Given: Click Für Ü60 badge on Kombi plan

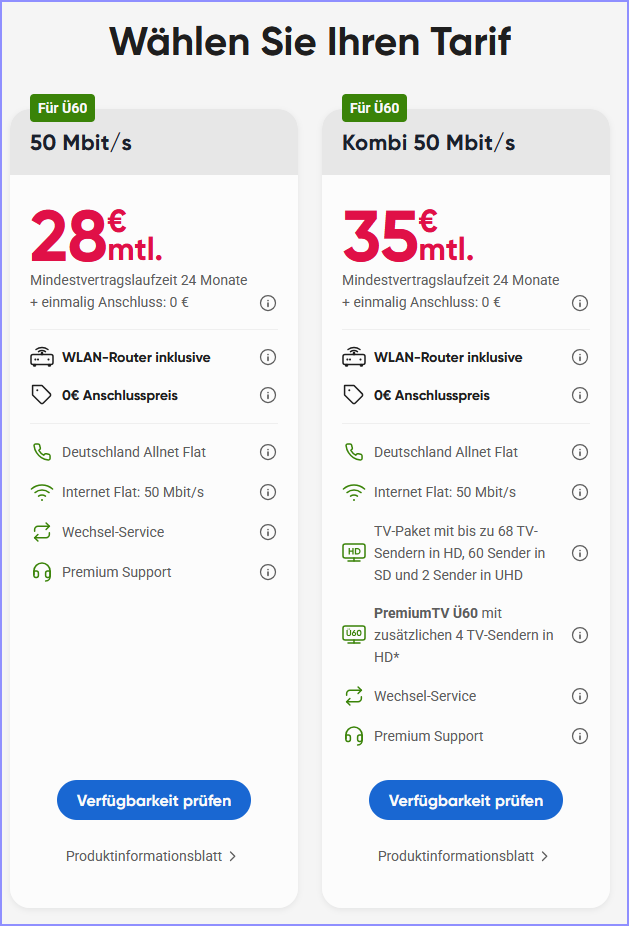Looking at the screenshot, I should click(374, 108).
